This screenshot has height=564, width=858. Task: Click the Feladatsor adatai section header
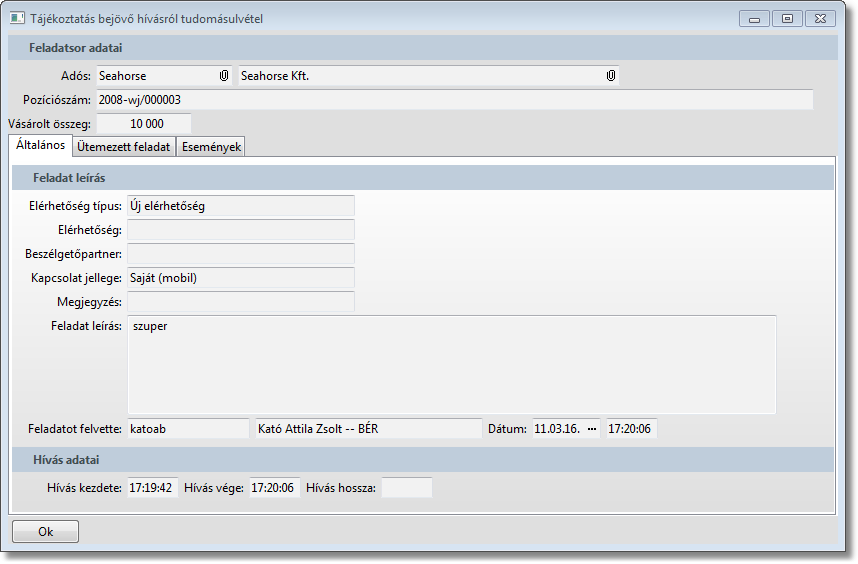point(422,48)
